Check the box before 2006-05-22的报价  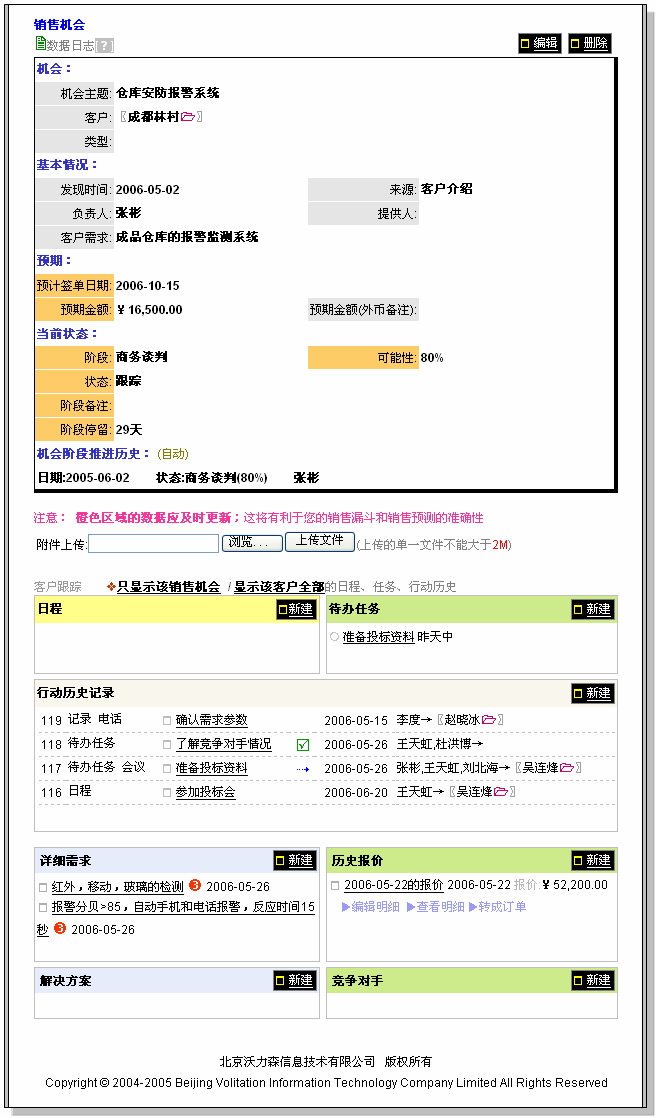coord(335,886)
